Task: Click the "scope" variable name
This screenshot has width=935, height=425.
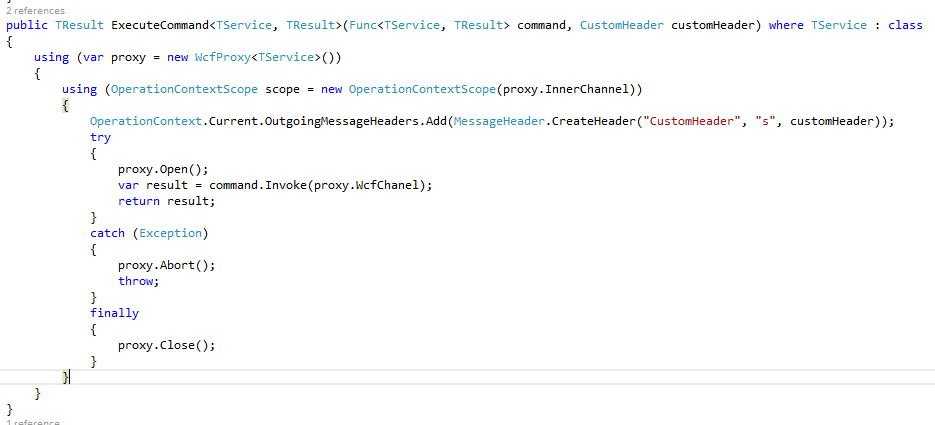Action: click(282, 89)
